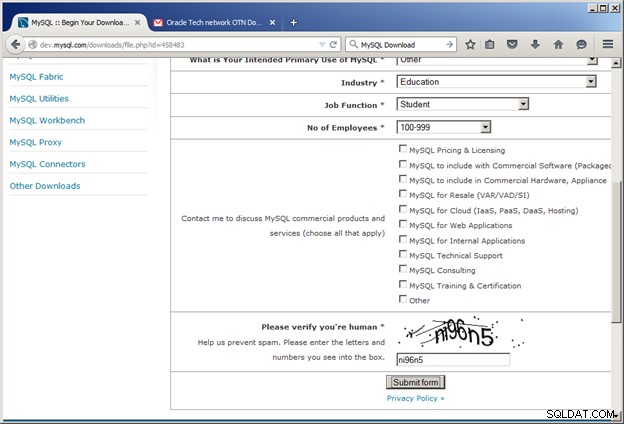Click the scrollbar up arrow
Screen dimensions: 624x424
616,63
